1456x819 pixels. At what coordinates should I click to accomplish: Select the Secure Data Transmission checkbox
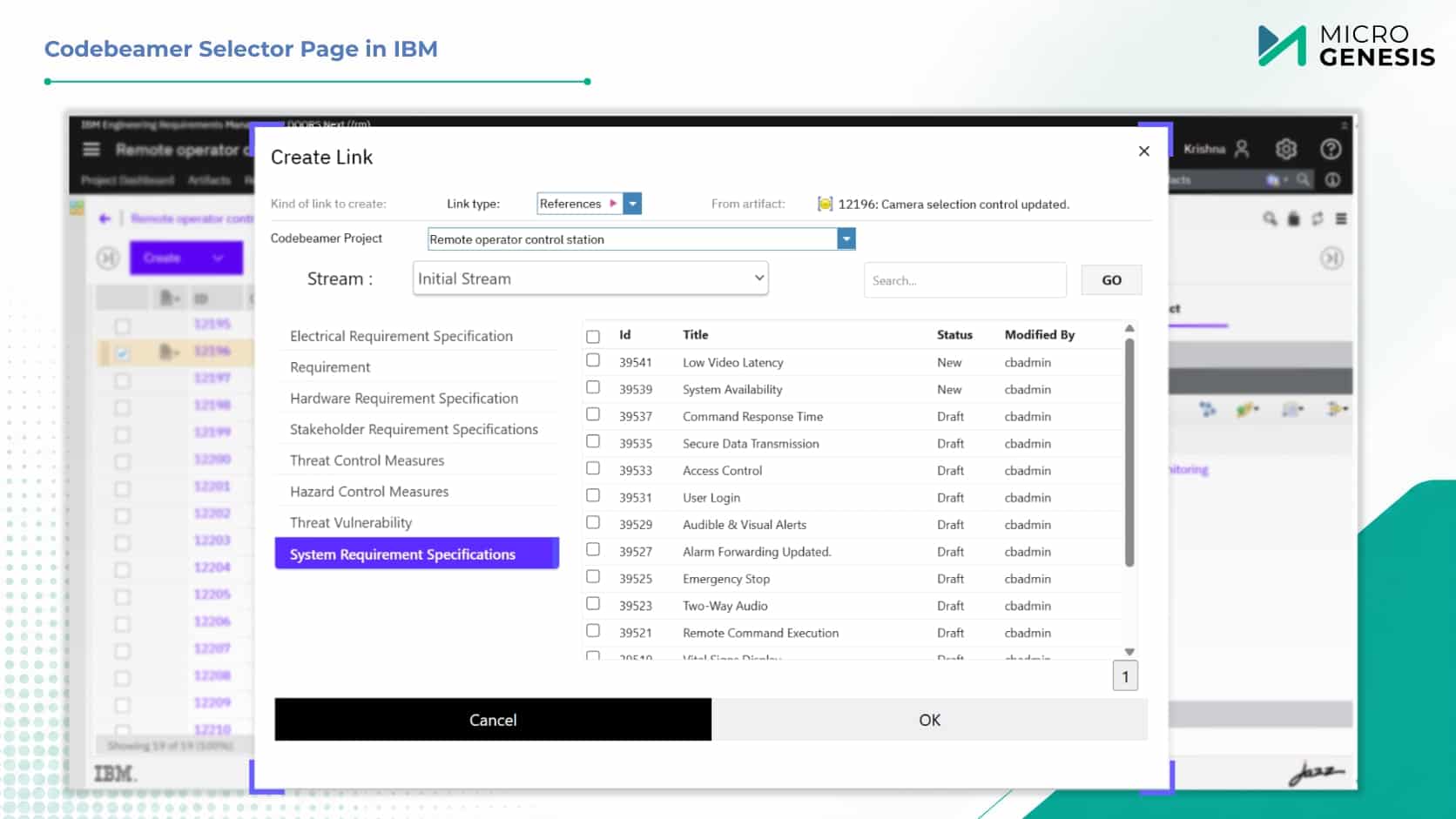coord(593,441)
